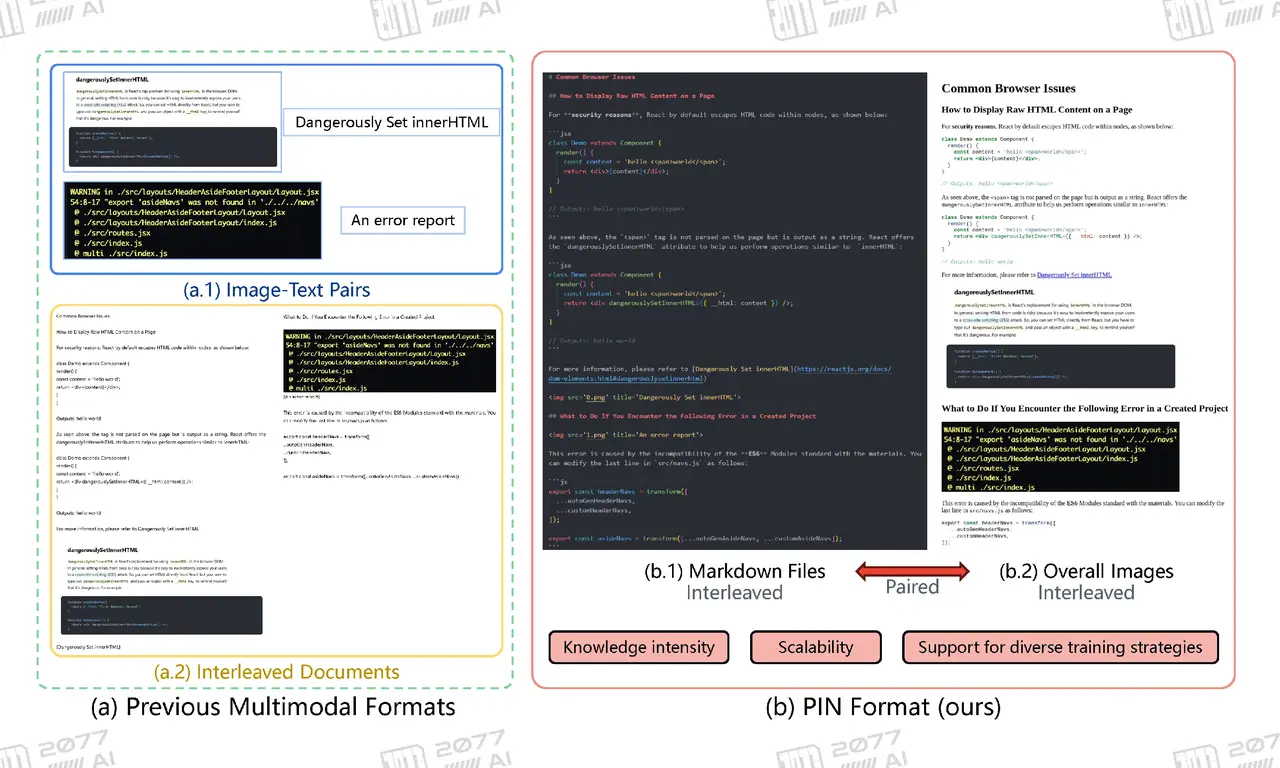Click the 'For security reasons.' paragraph in the rendered page
The height and width of the screenshot is (768, 1280).
coord(1057,126)
